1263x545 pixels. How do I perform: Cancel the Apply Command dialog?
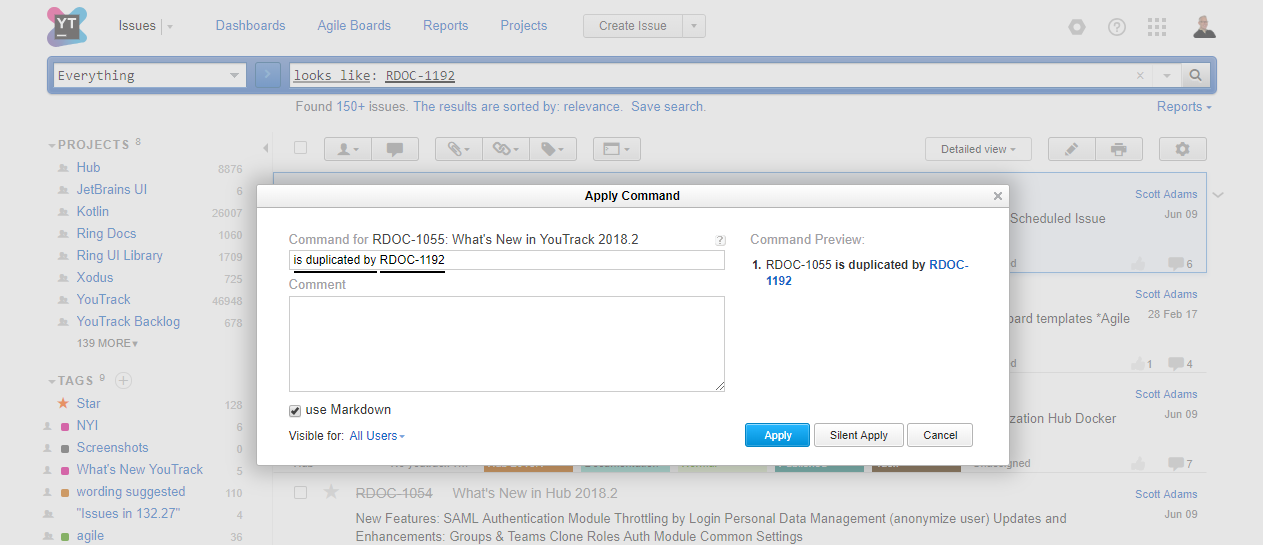click(x=940, y=435)
